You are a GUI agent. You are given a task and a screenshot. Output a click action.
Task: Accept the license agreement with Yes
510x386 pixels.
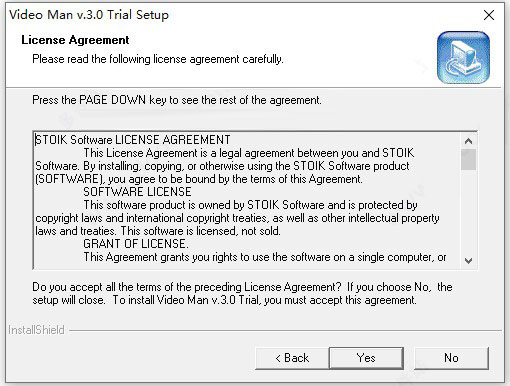click(x=366, y=358)
